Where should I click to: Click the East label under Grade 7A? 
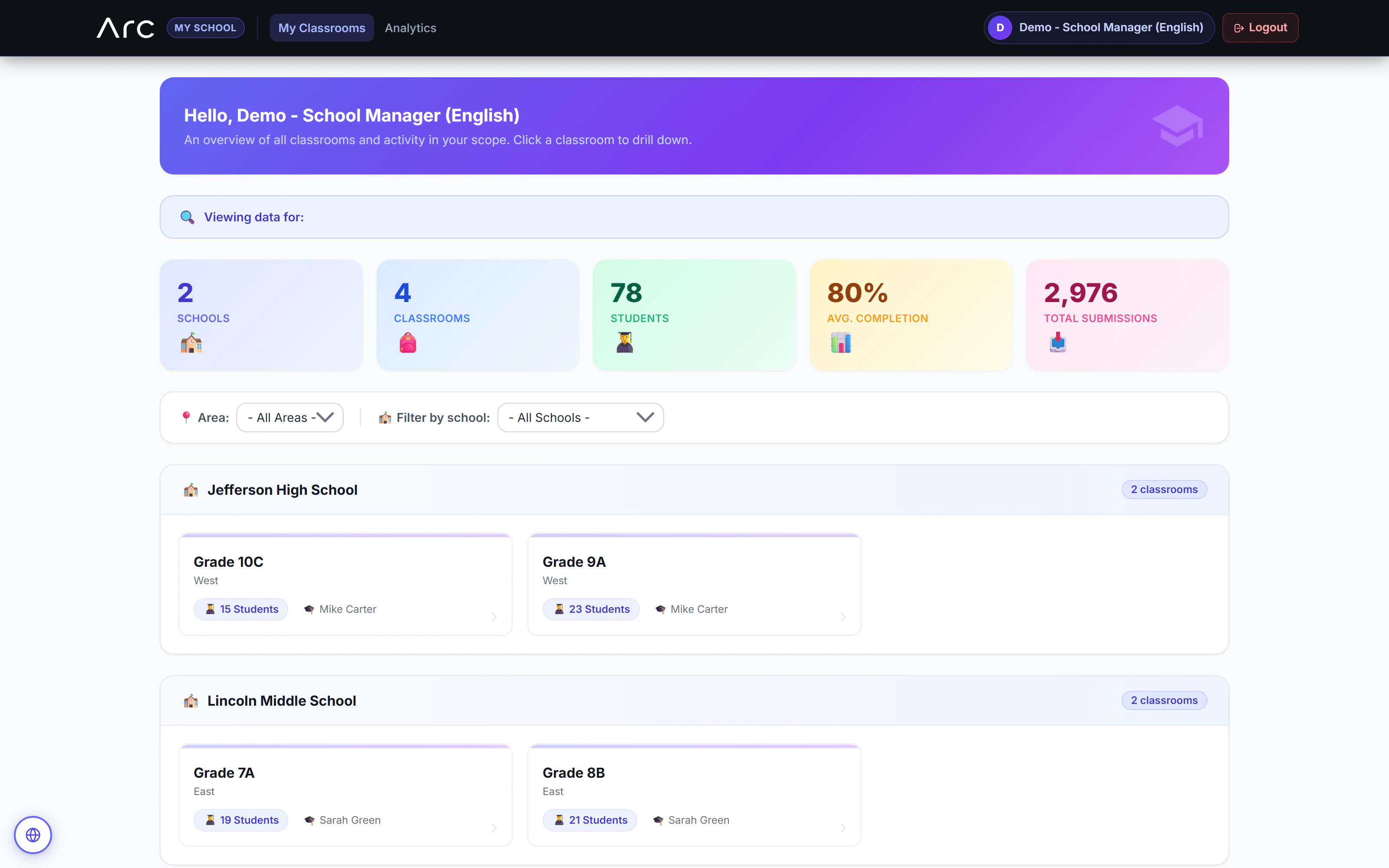pos(204,792)
